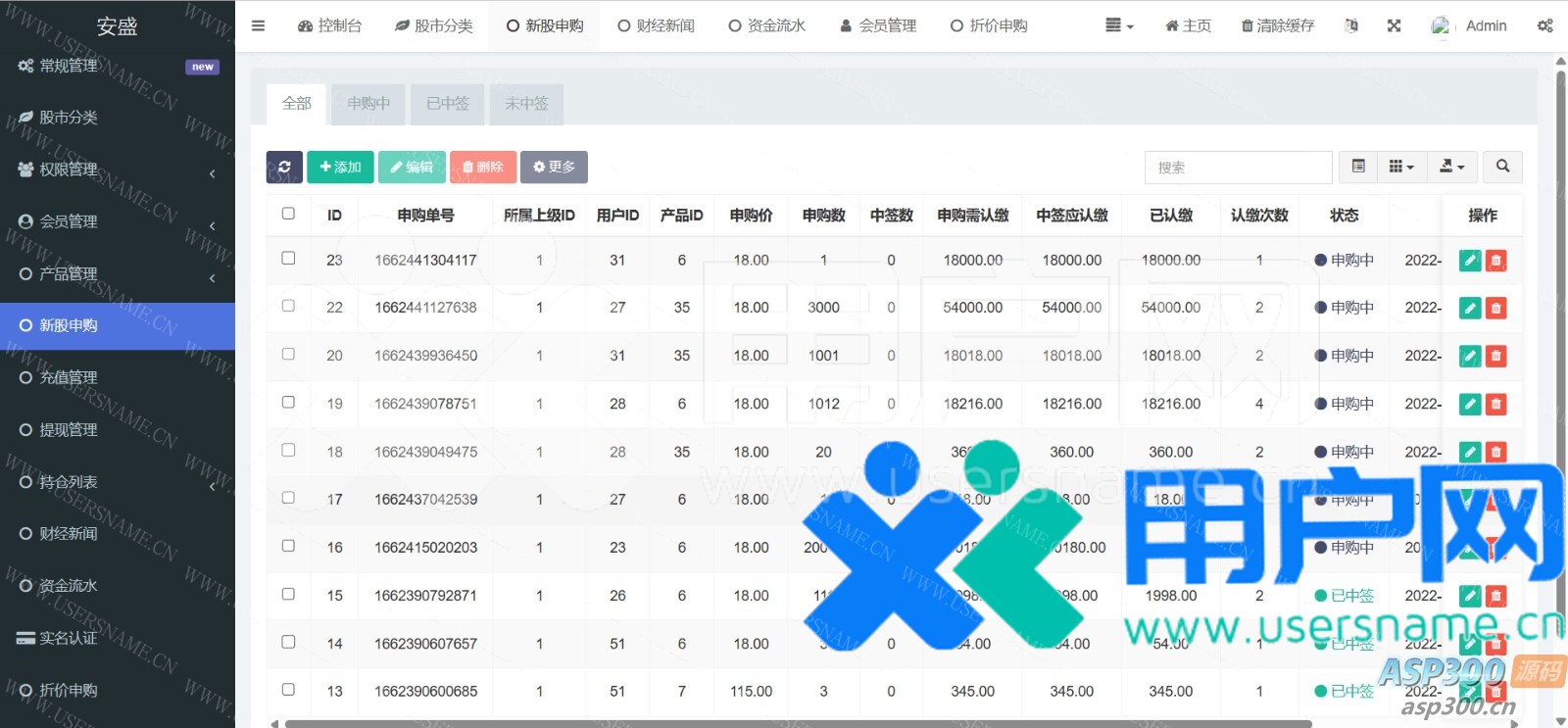This screenshot has height=728, width=1568.
Task: Click the refresh icon button in toolbar
Action: pyautogui.click(x=284, y=168)
